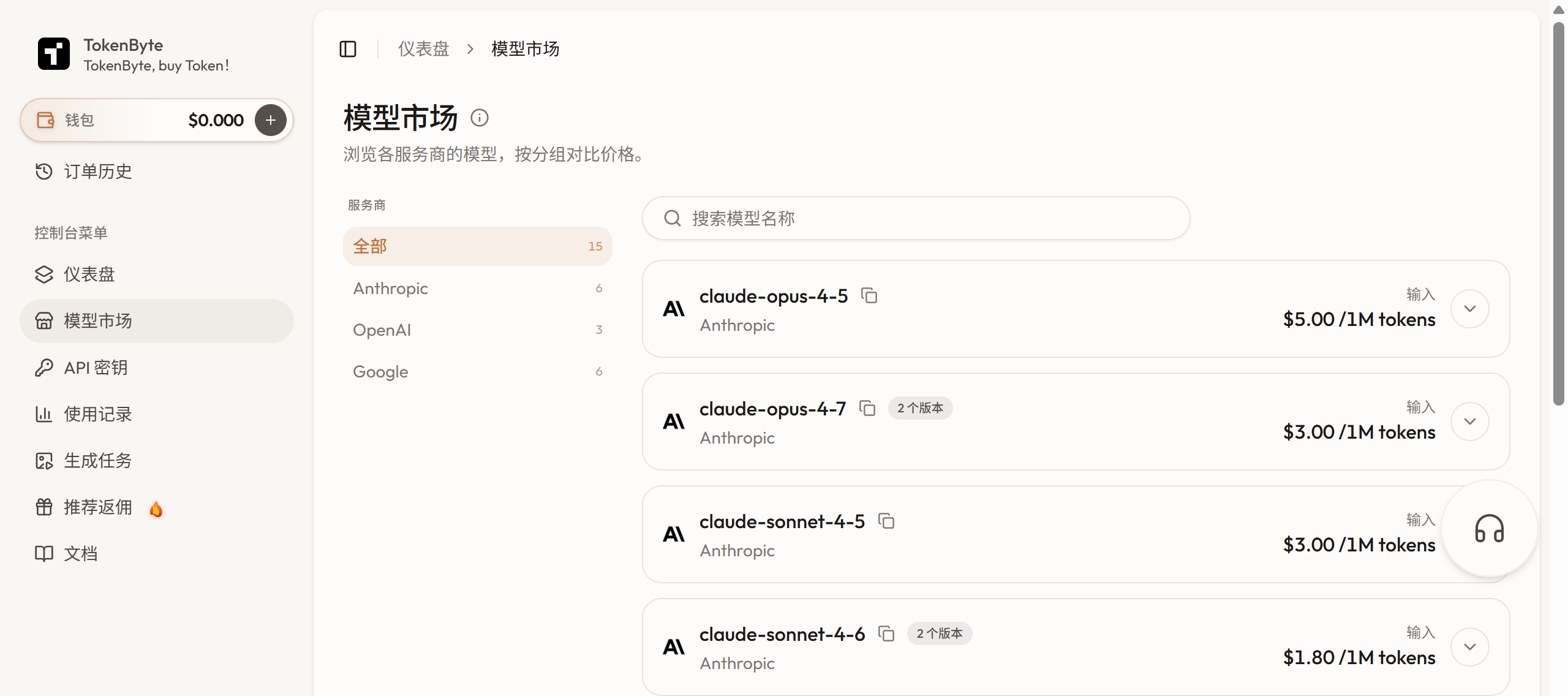Open API 密钥 page
1568x696 pixels.
[157, 368]
